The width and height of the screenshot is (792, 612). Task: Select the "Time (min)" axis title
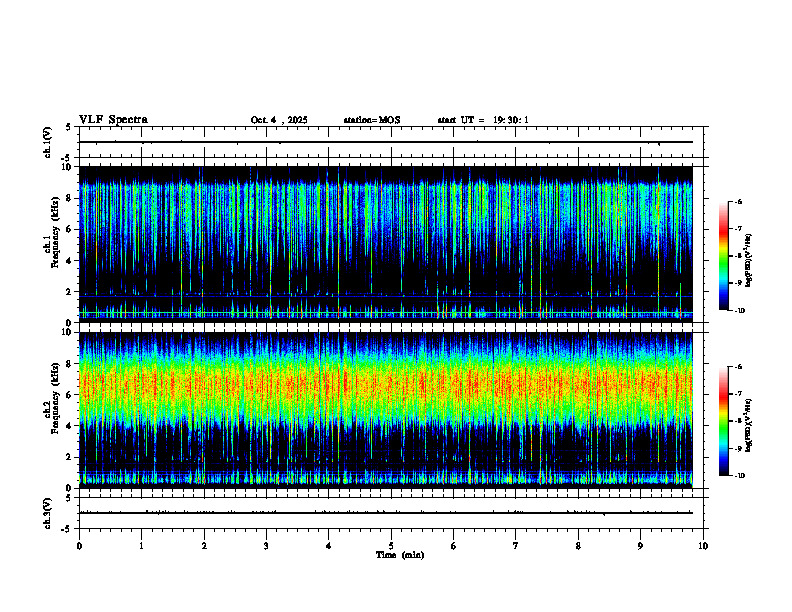[400, 555]
